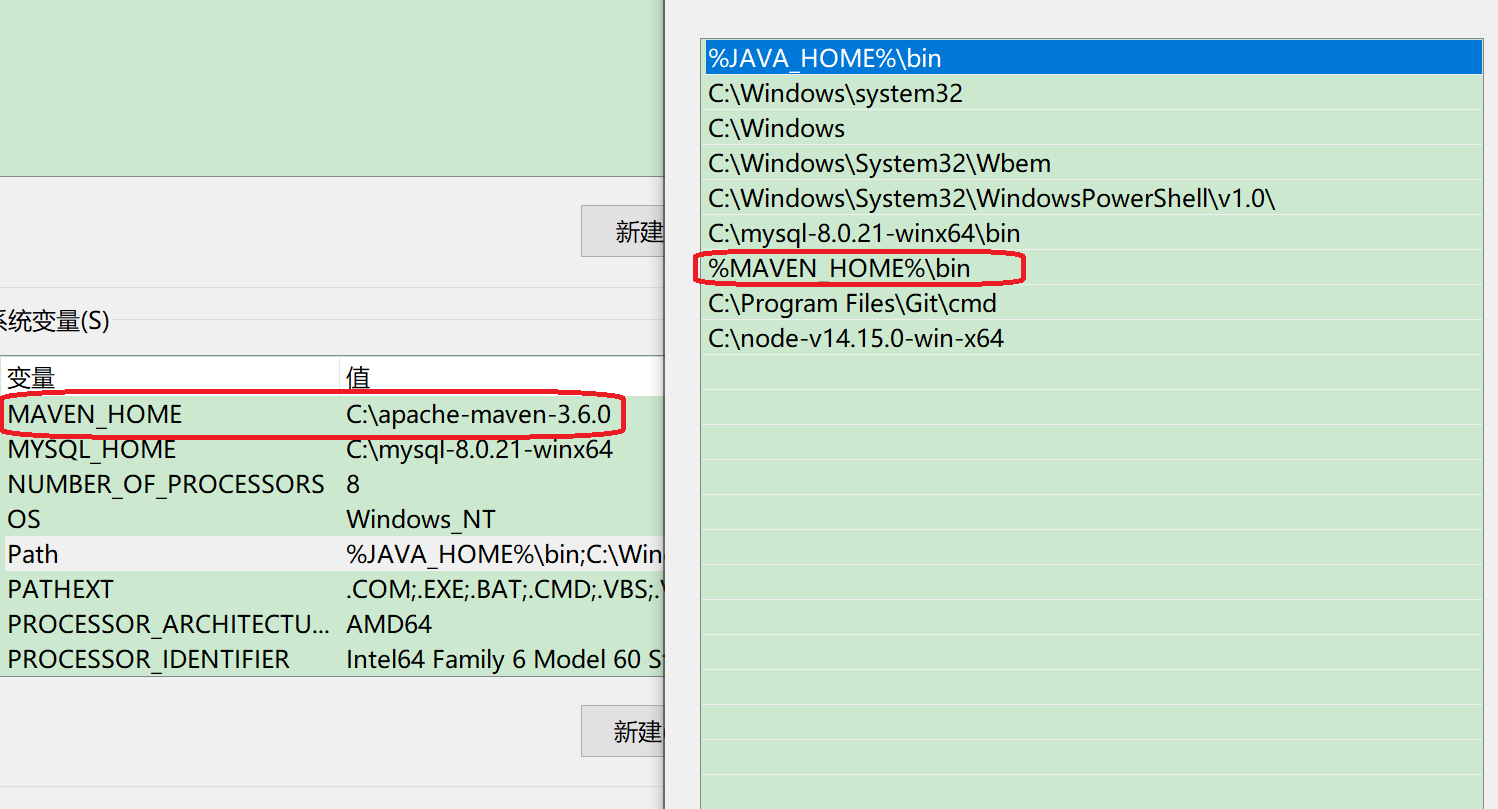Select the PROCESSOR_ARCHITECTURE variable row

(x=168, y=625)
